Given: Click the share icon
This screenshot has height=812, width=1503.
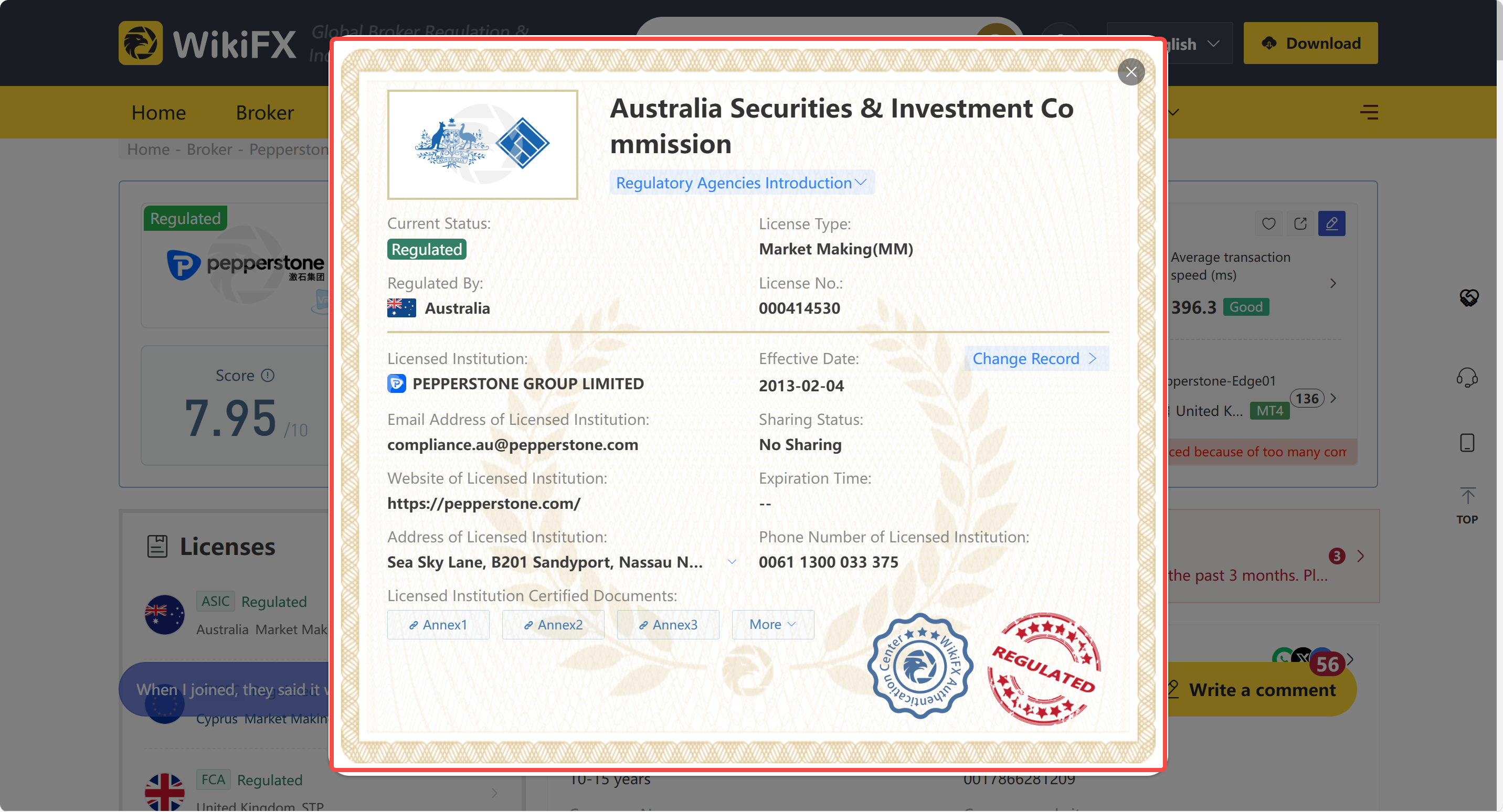Looking at the screenshot, I should pyautogui.click(x=1300, y=223).
